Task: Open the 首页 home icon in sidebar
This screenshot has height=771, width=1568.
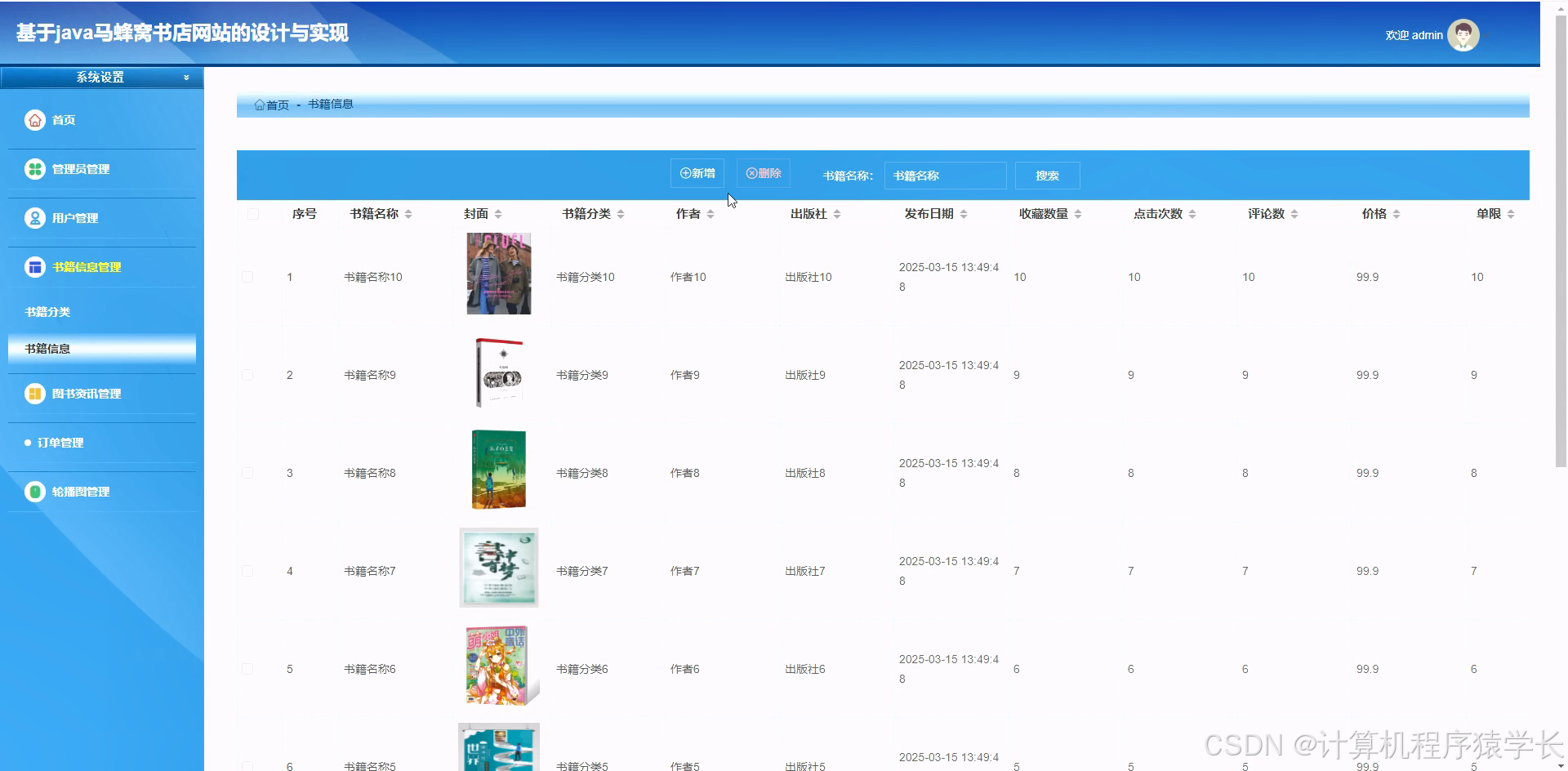Action: [x=35, y=120]
